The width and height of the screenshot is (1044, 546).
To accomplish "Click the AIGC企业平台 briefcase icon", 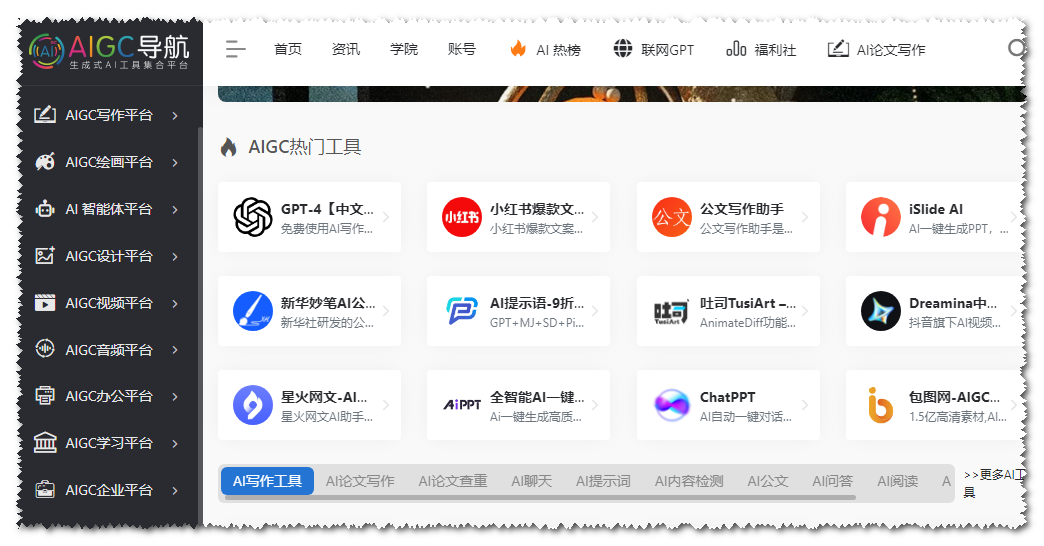I will (45, 490).
